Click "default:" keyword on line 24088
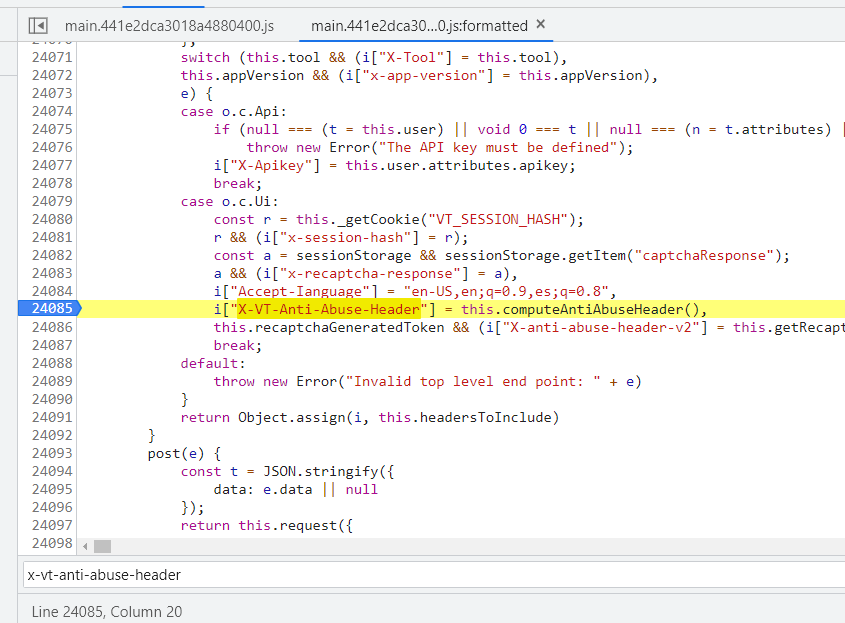The height and width of the screenshot is (623, 845). (213, 364)
